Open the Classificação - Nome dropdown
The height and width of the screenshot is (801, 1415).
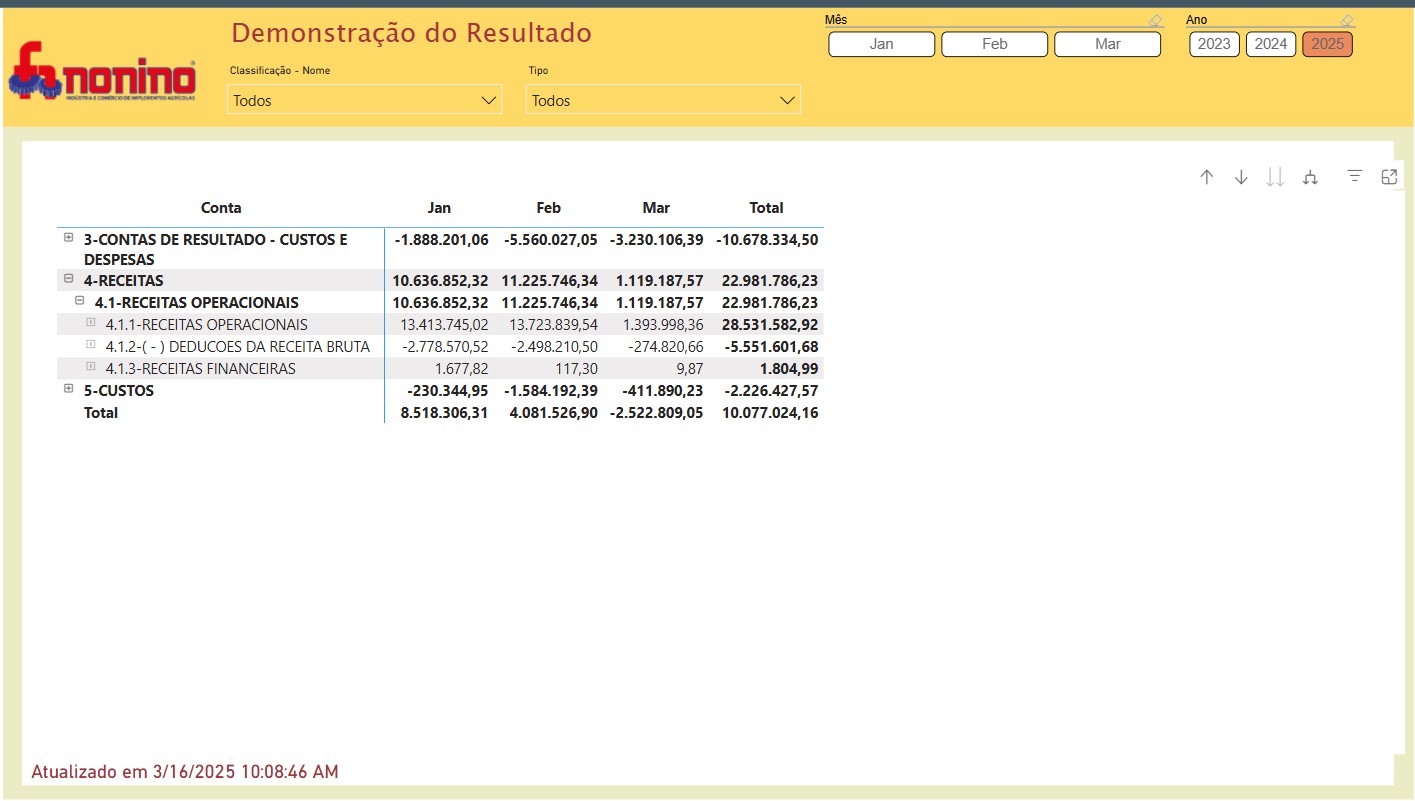(364, 100)
